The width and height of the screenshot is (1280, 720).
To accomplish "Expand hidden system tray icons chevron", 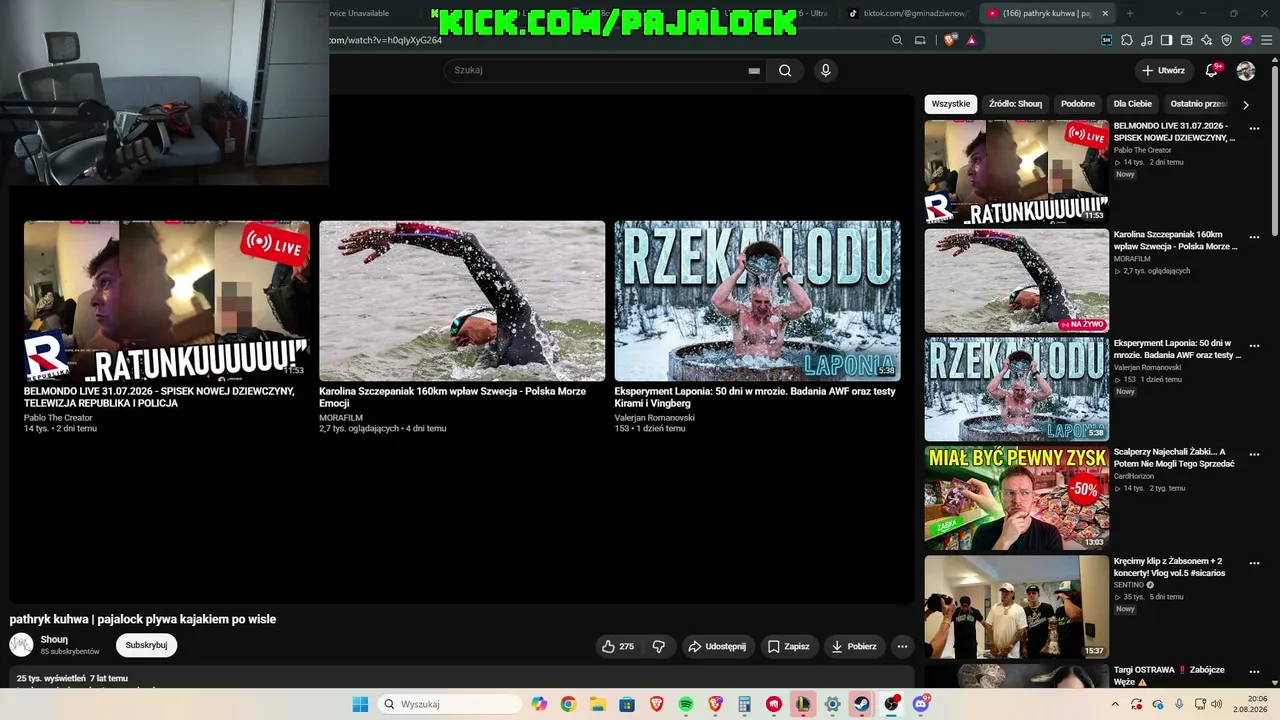I will [1115, 704].
